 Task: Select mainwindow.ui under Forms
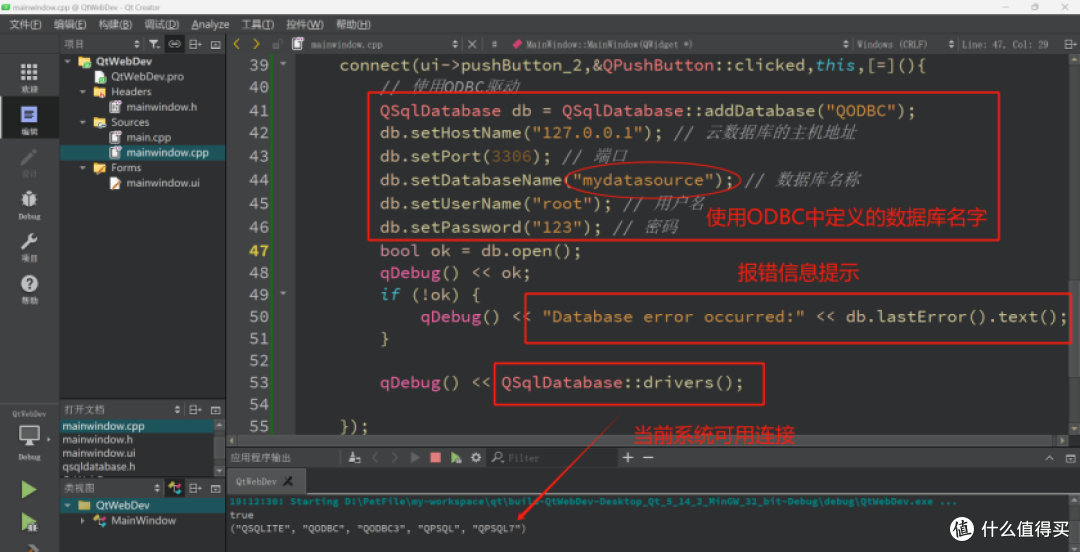pyautogui.click(x=163, y=183)
